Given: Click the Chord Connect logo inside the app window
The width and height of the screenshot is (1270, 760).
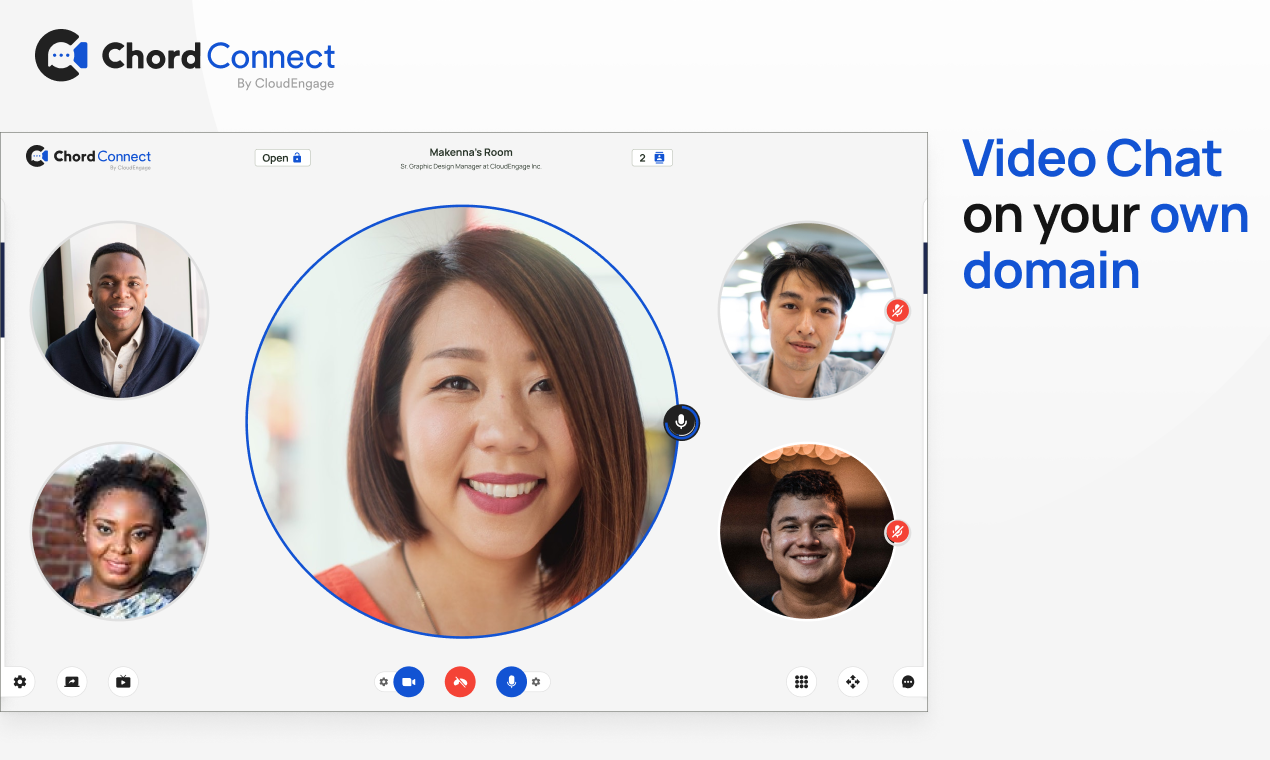Looking at the screenshot, I should (x=88, y=157).
